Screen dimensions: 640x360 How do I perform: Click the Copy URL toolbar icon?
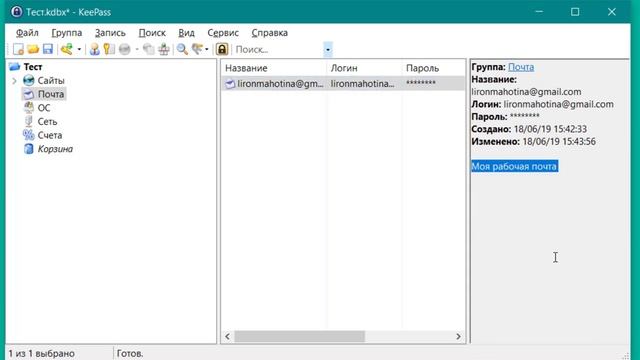point(149,49)
